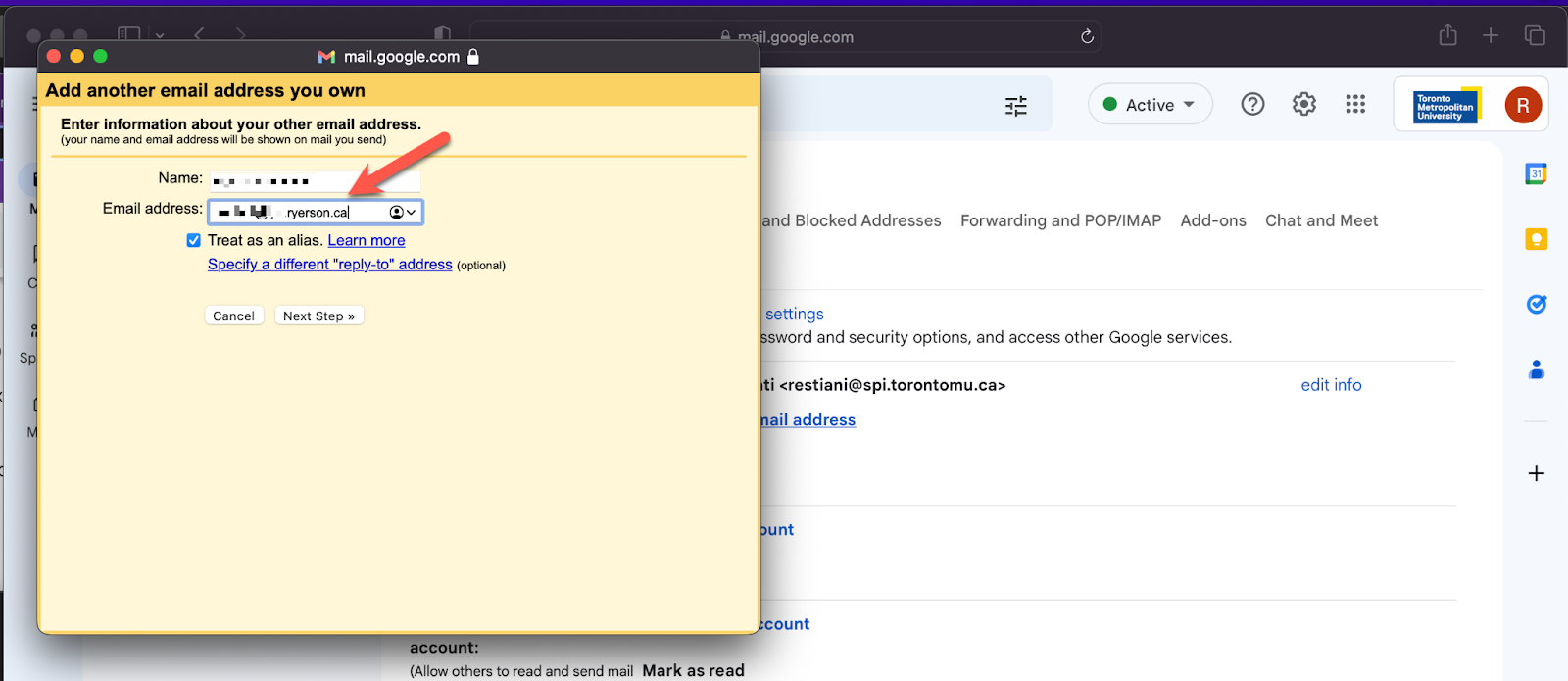The height and width of the screenshot is (681, 1568).
Task: Open Google Tasks side panel icon
Action: pyautogui.click(x=1536, y=305)
